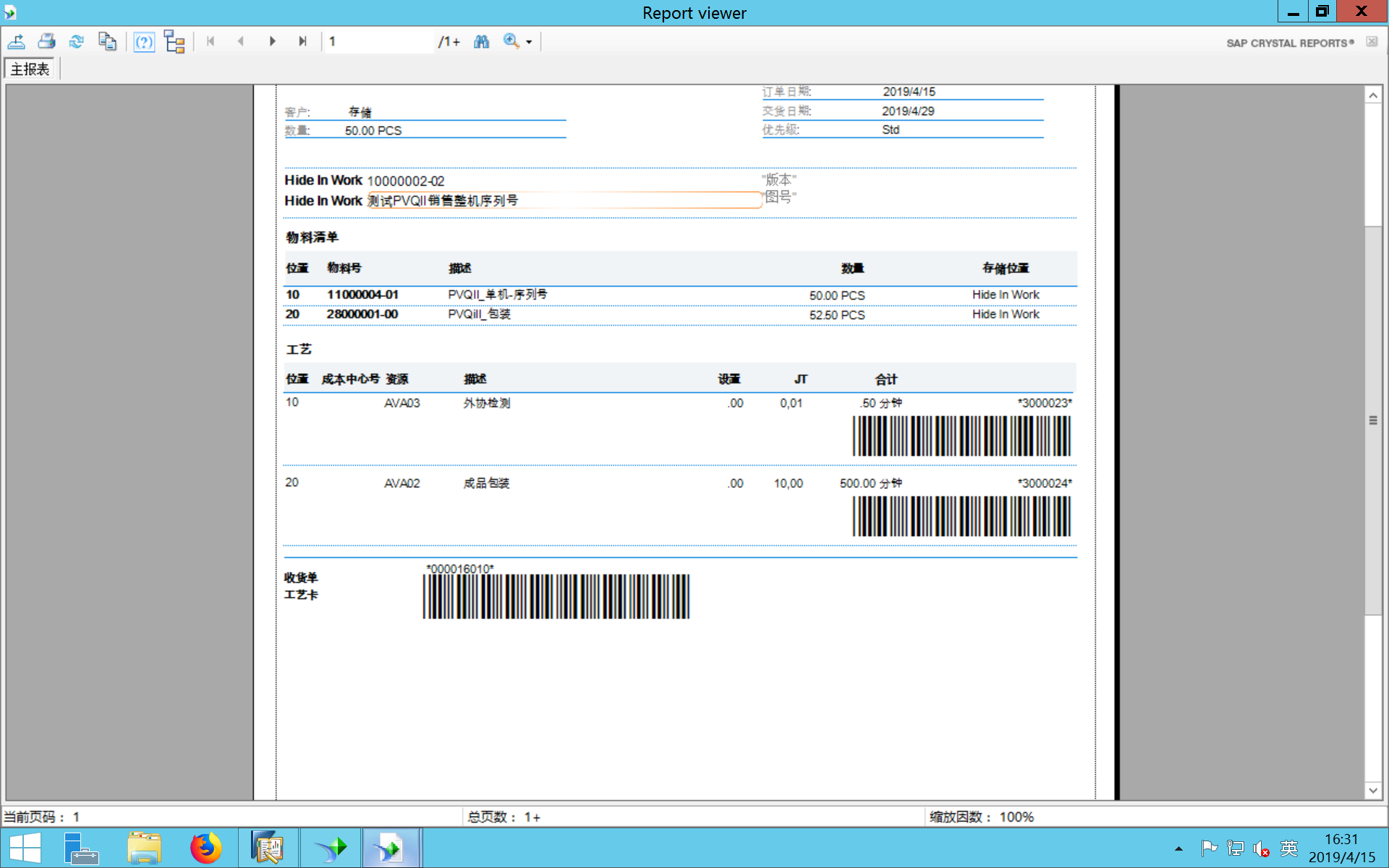This screenshot has width=1389, height=868.
Task: Switch to the active Report viewer taskbar icon
Action: 391,848
